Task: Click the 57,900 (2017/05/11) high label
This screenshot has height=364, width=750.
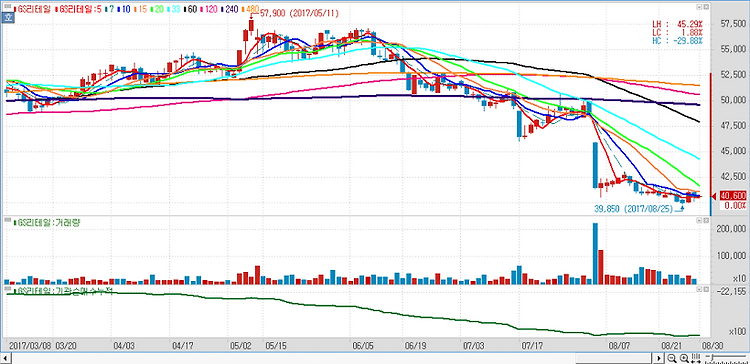Action: point(299,14)
